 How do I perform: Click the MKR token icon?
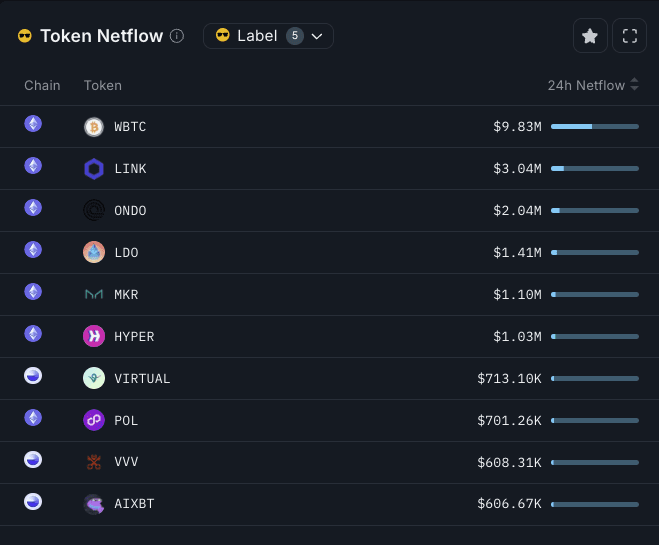pos(94,295)
